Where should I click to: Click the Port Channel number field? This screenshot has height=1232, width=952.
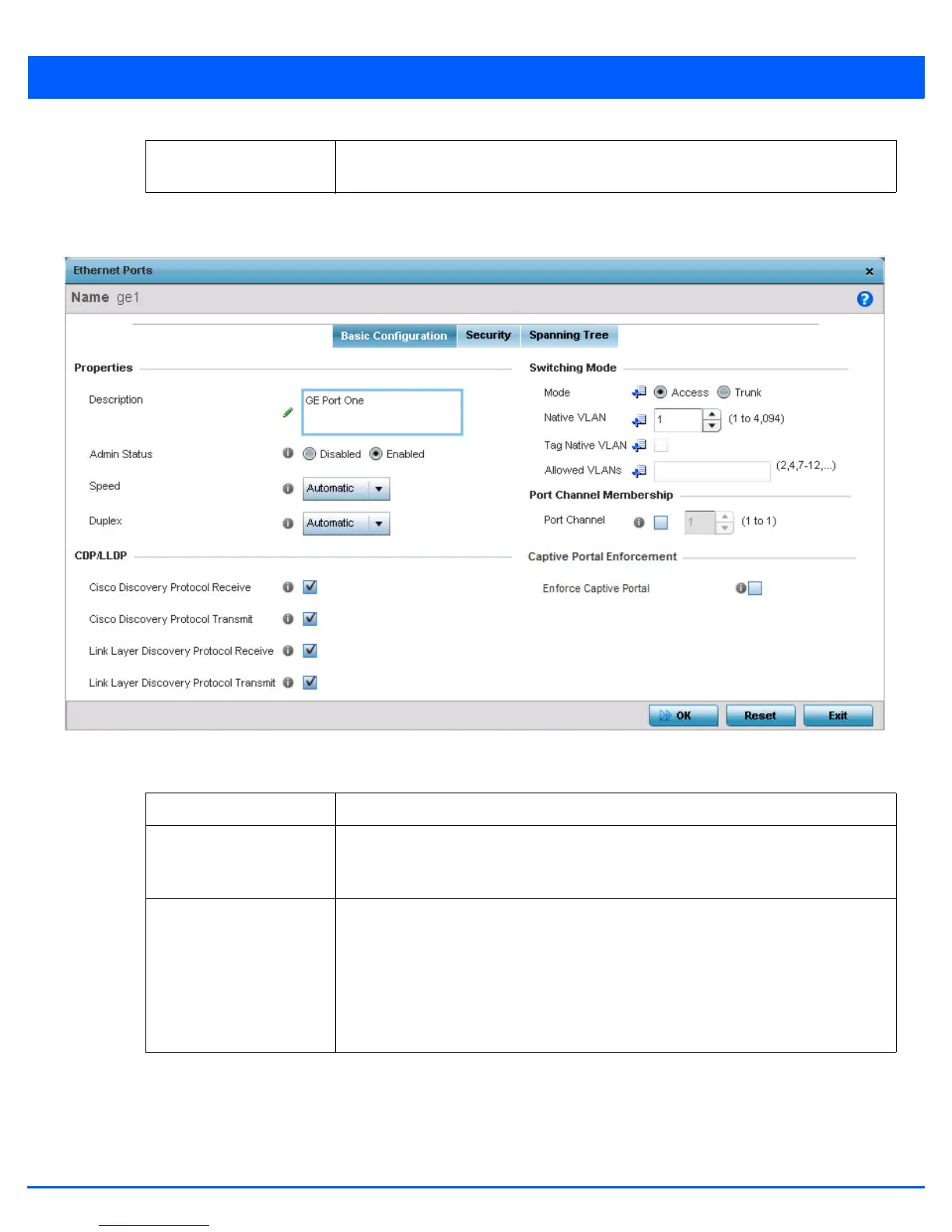pos(700,523)
